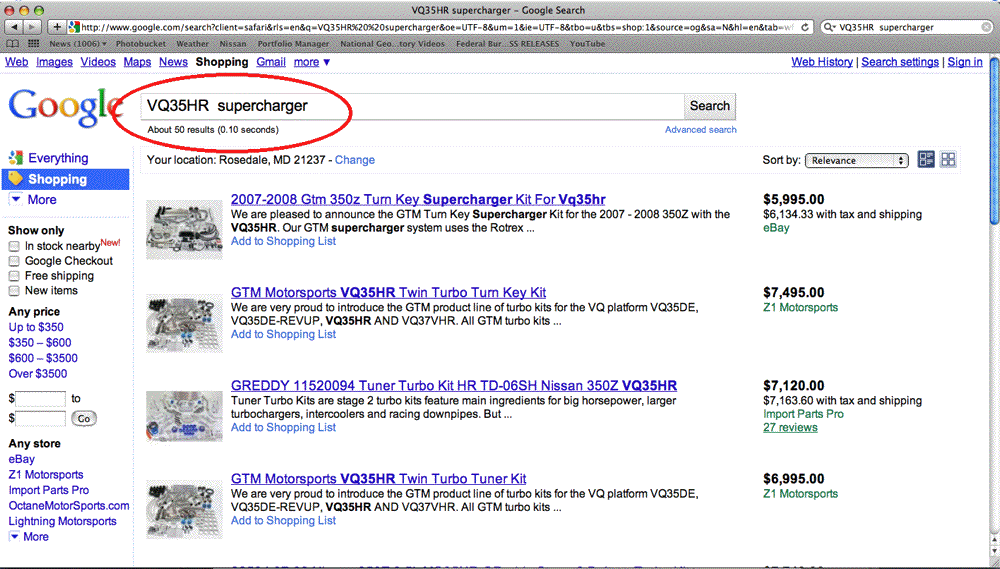1000x569 pixels.
Task: Open the Images tab in Google navigation
Action: pyautogui.click(x=54, y=62)
